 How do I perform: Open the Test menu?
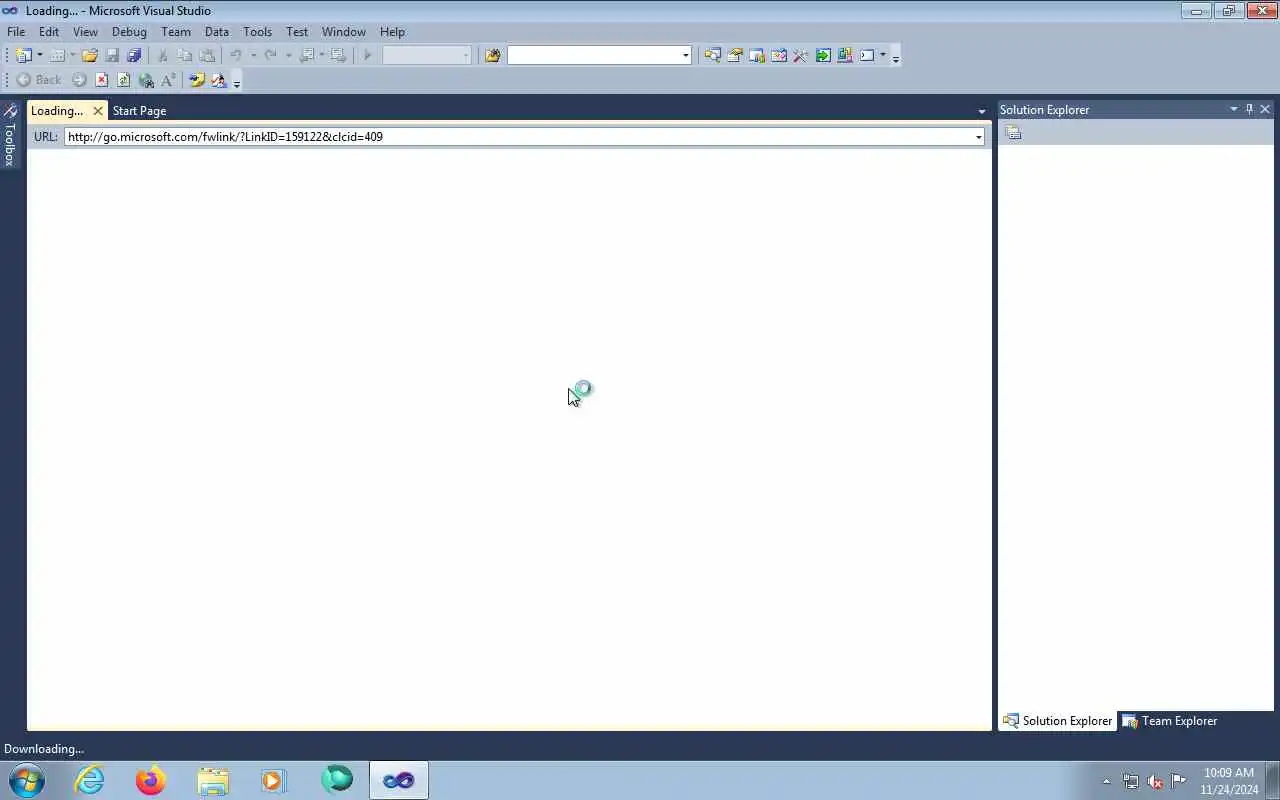coord(297,32)
